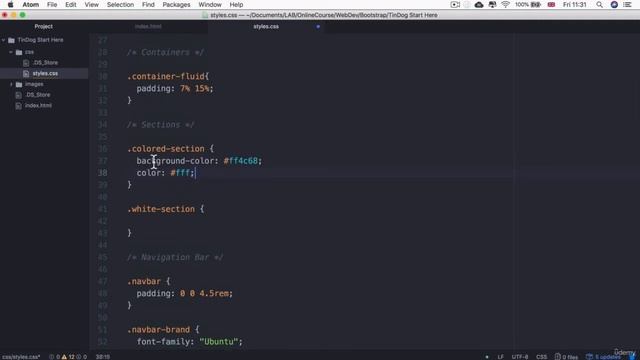Click the TinDog Start Here folder icon
The width and height of the screenshot is (640, 360).
pyautogui.click(x=11, y=40)
